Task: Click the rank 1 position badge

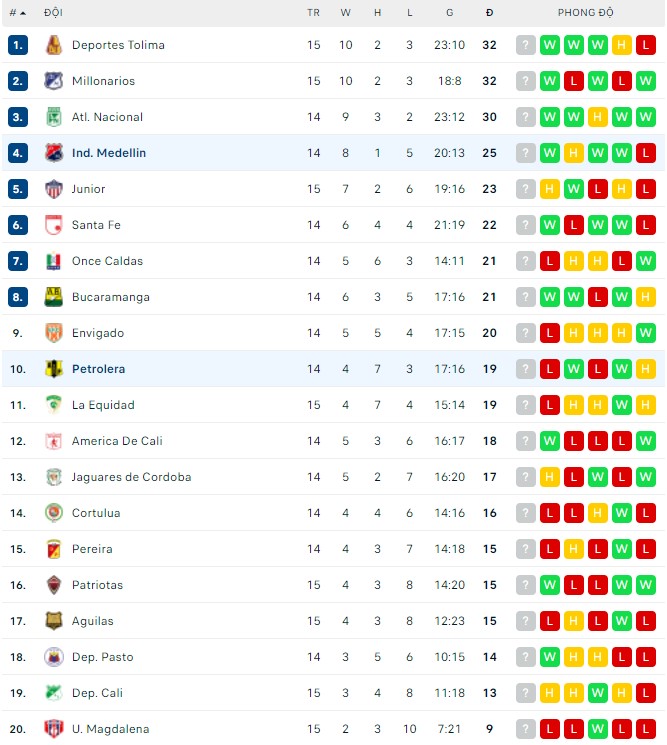Action: 17,45
